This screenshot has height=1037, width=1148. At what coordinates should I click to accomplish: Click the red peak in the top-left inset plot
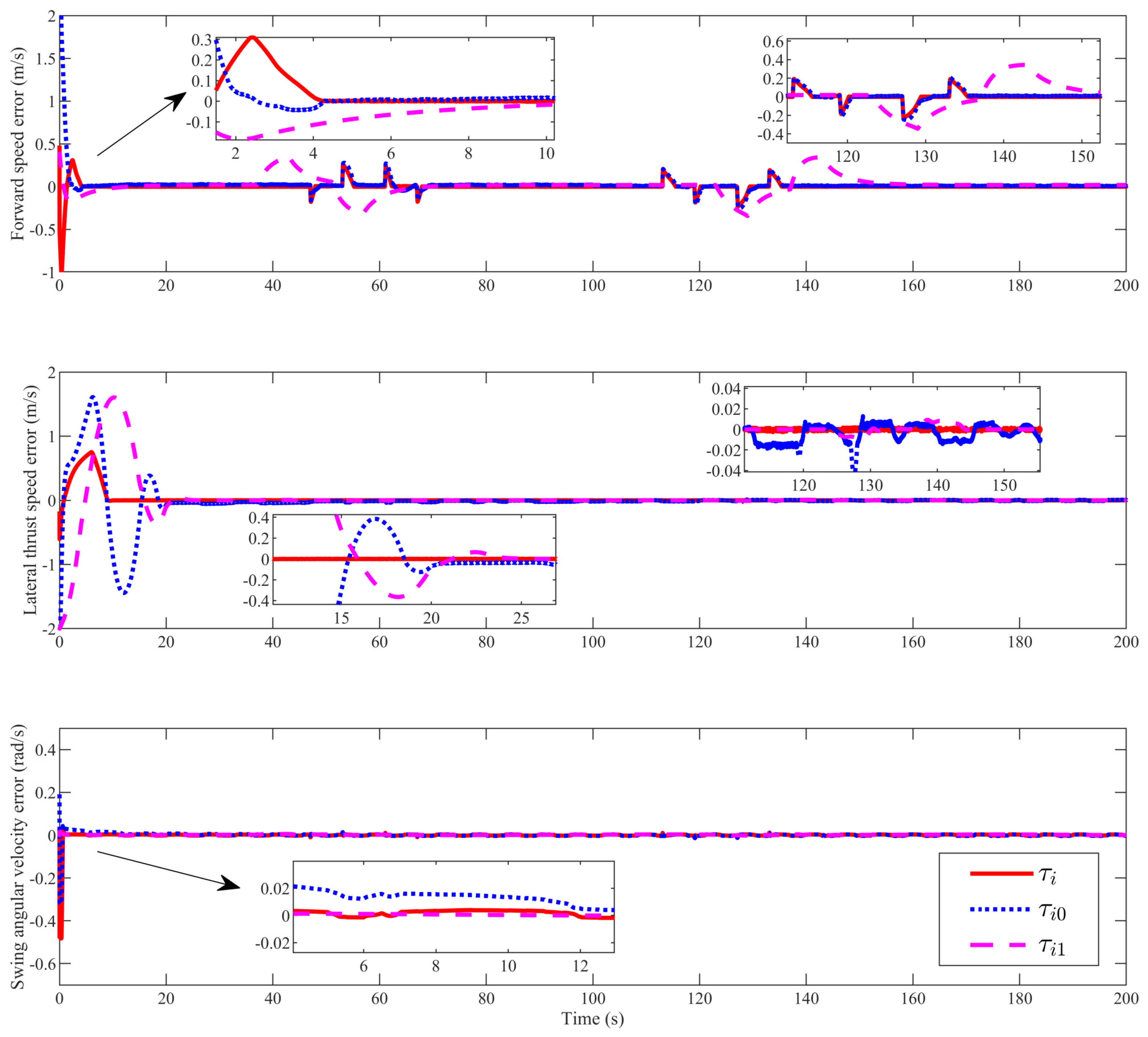[252, 38]
